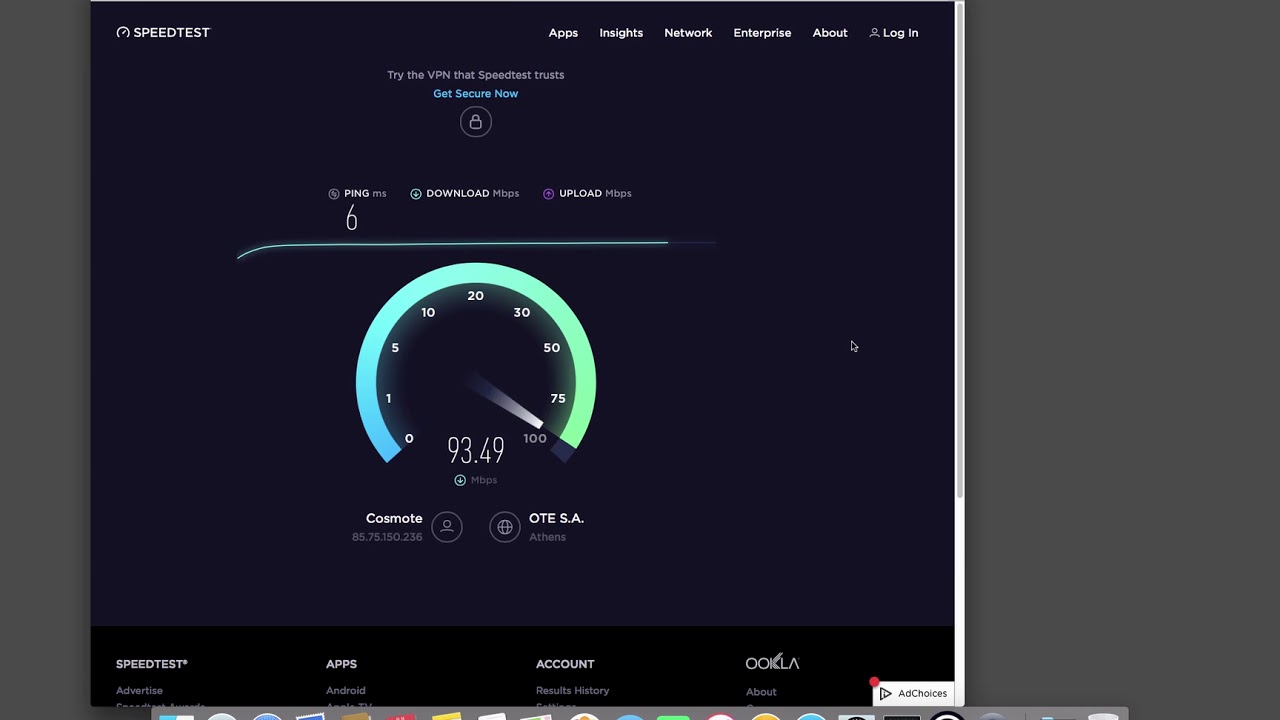Click the About link under the Ookla logo

[x=761, y=692]
